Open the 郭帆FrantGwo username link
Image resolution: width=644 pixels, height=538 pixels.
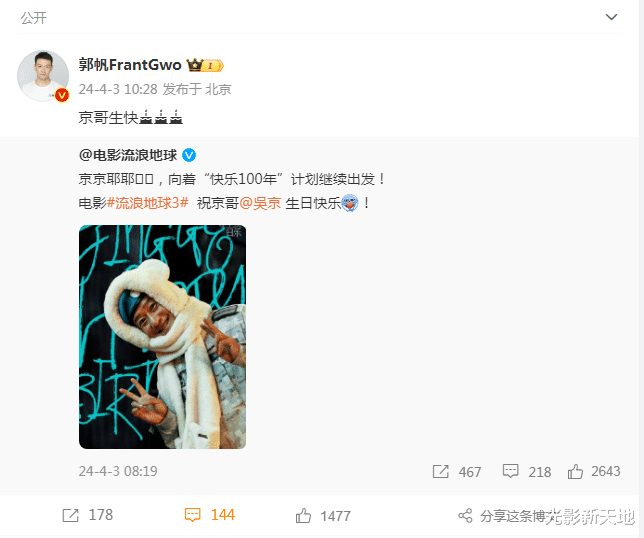tap(130, 65)
